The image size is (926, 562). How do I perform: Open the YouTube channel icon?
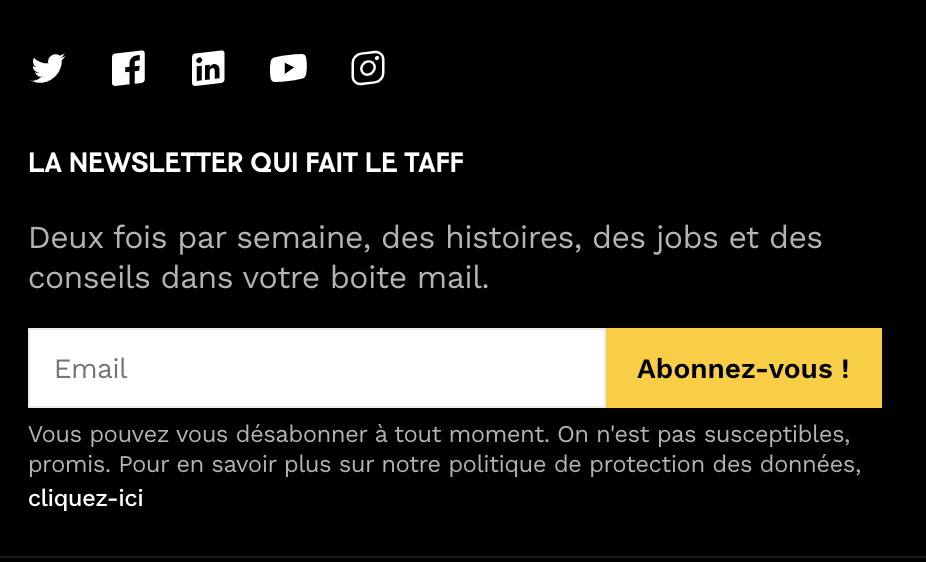coord(288,68)
